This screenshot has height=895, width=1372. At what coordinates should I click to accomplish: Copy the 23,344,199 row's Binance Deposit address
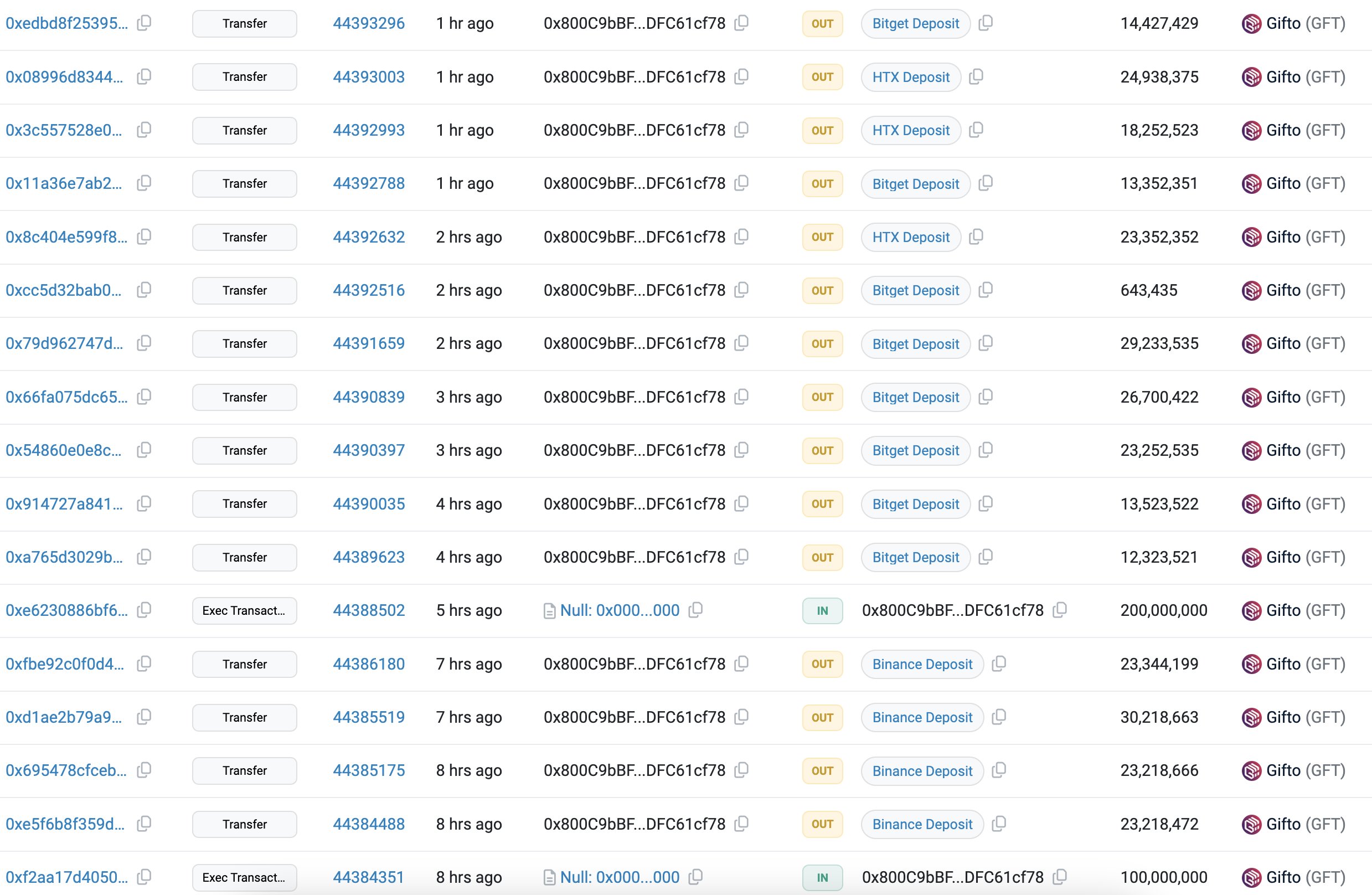999,663
